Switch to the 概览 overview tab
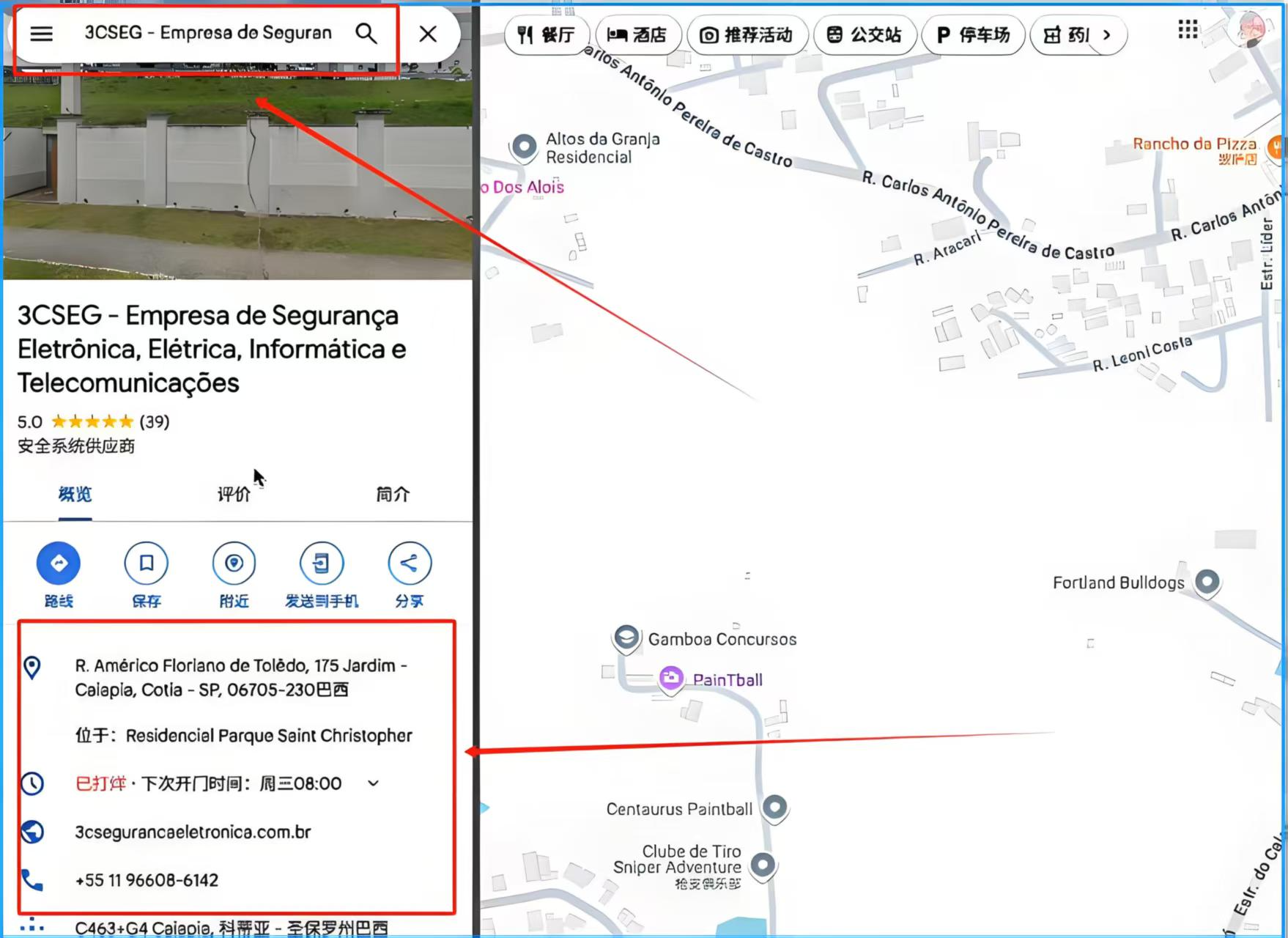 (x=75, y=495)
